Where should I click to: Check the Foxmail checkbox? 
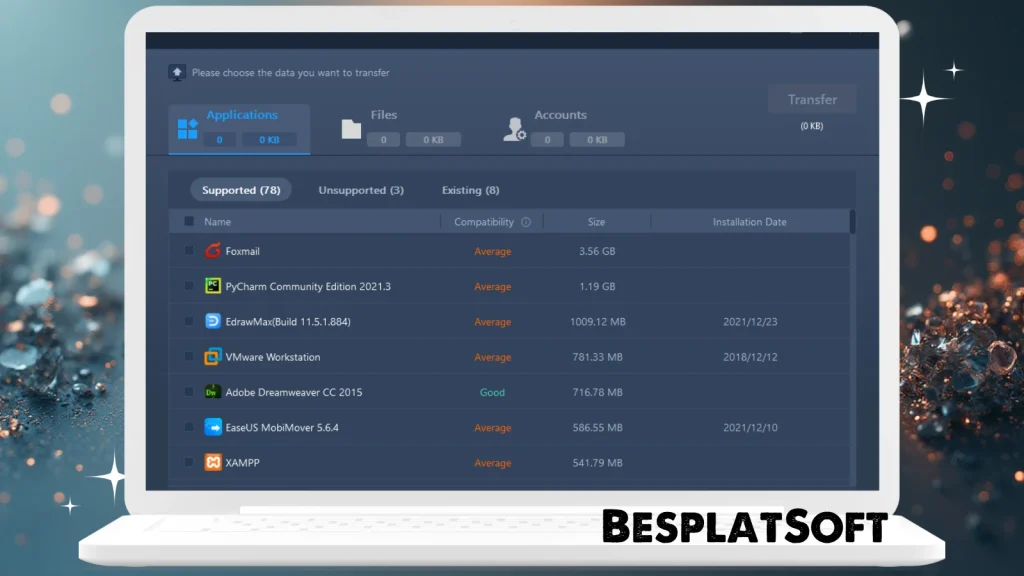[x=188, y=251]
